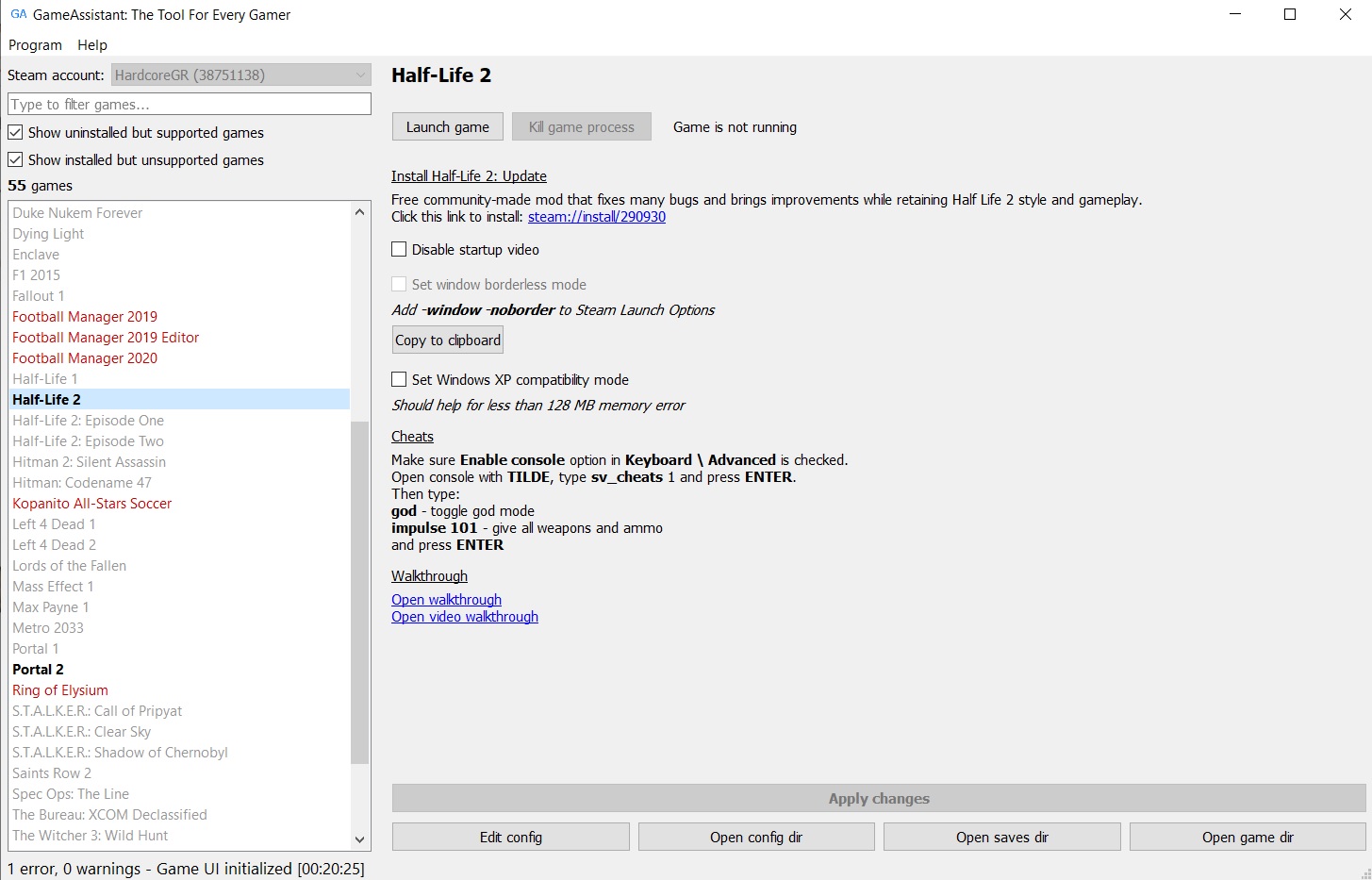
Task: Select Half-Life 2: Episode One
Action: (x=179, y=421)
